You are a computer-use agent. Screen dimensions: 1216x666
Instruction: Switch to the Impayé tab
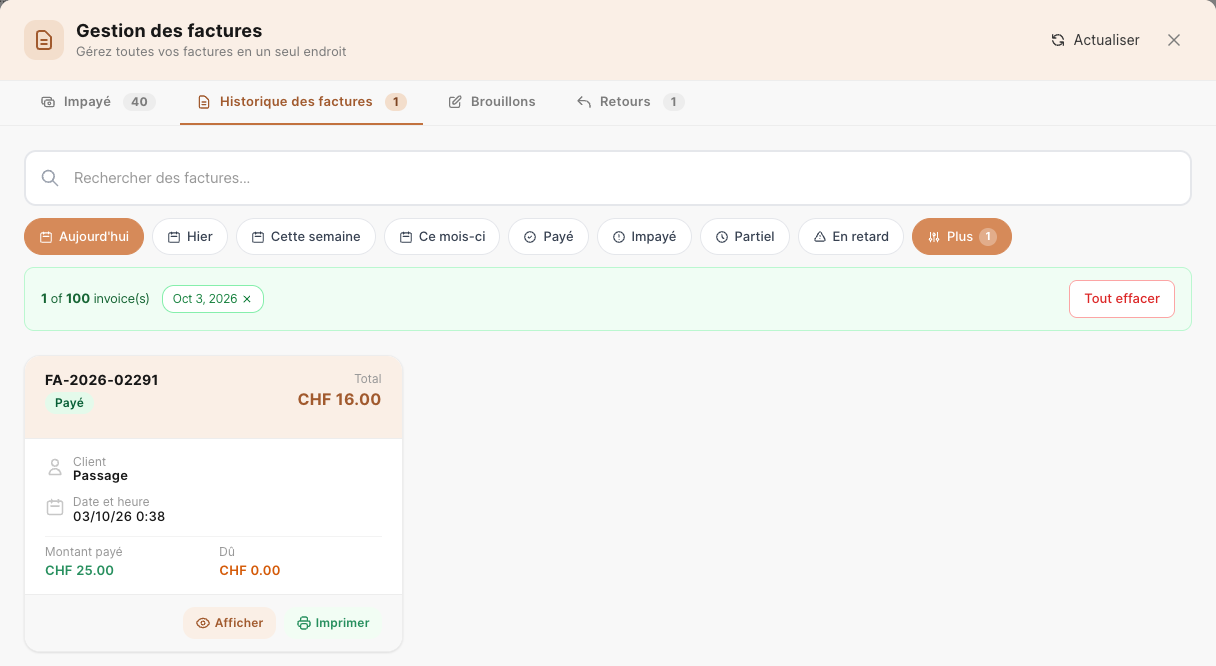(x=98, y=102)
